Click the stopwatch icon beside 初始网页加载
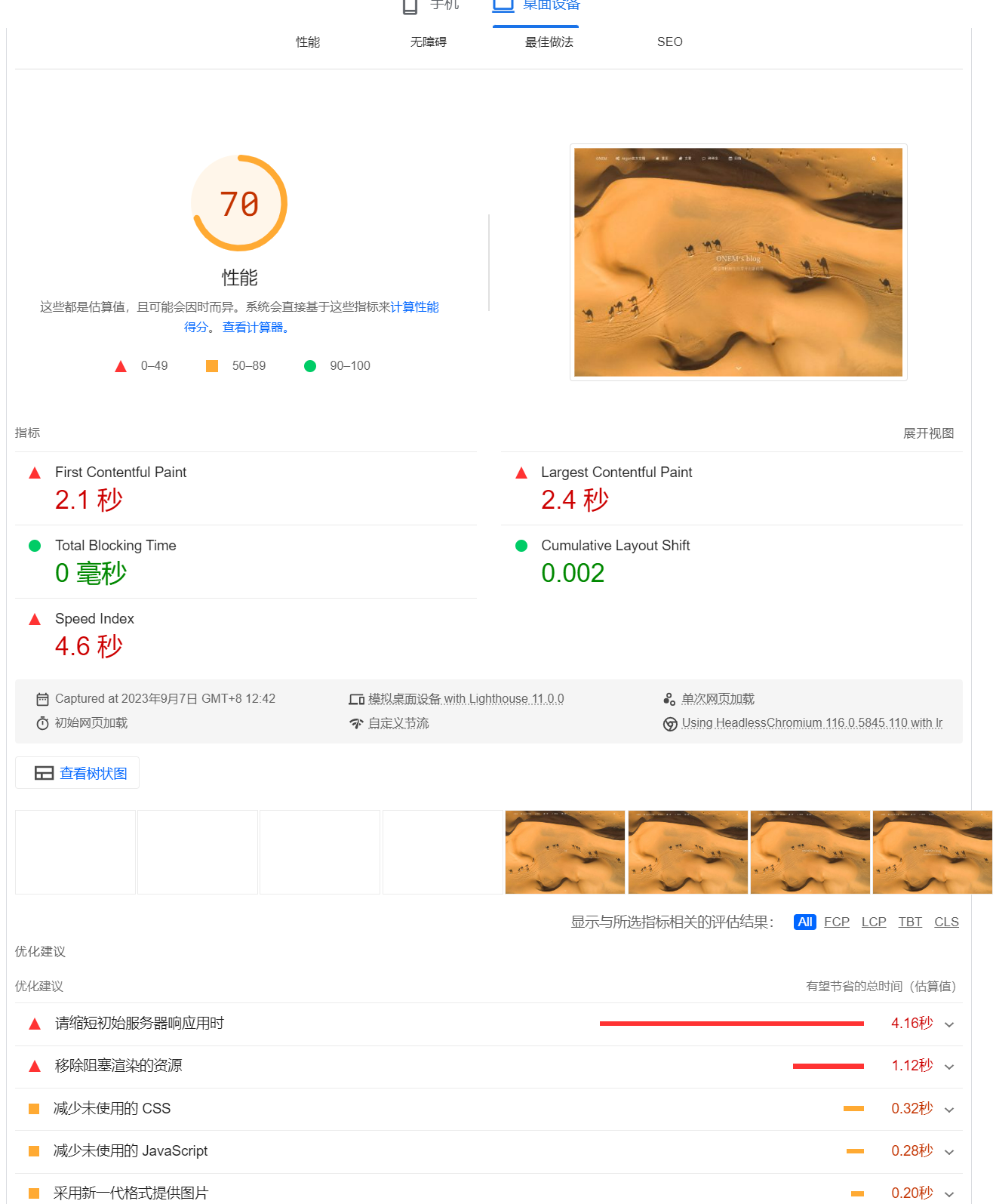Viewport: 993px width, 1204px height. 43,723
